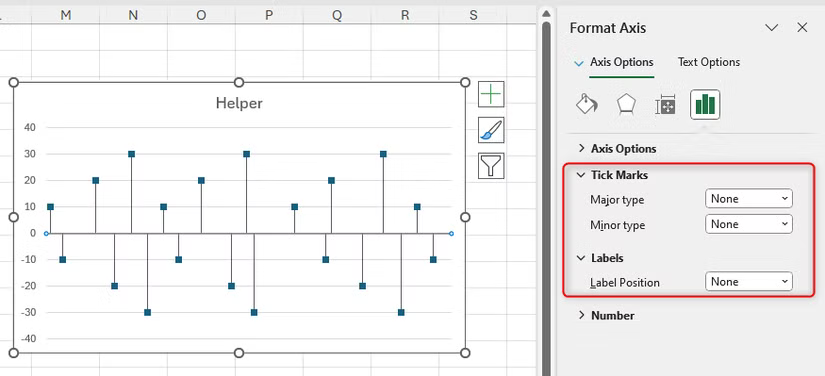Click the -40 vertical axis label
Screen dimensions: 825x376
click(x=27, y=339)
